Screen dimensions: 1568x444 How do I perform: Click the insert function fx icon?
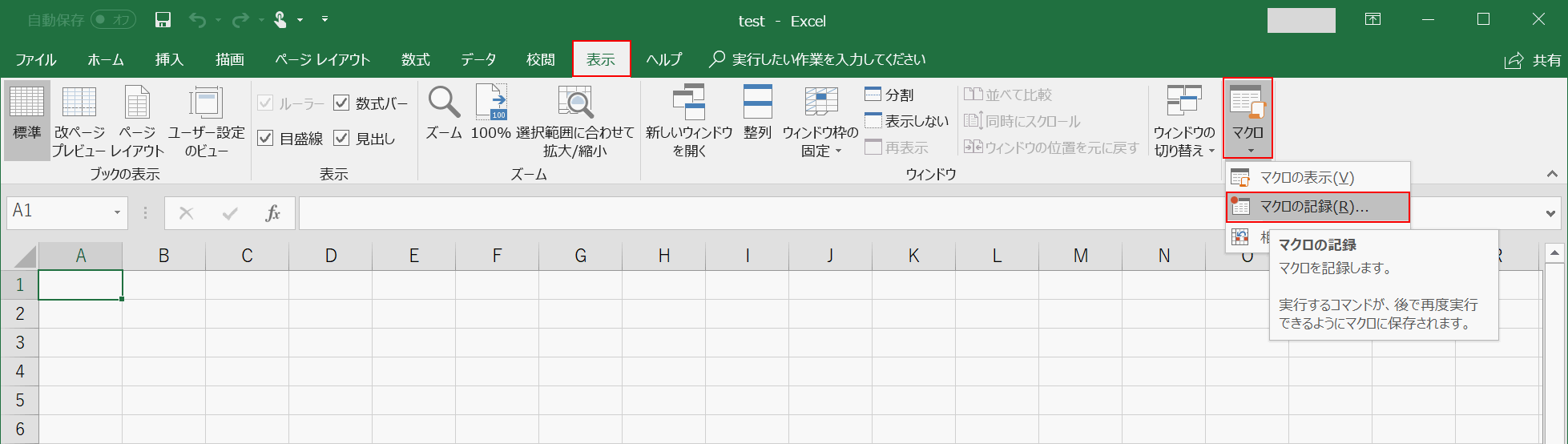click(272, 213)
